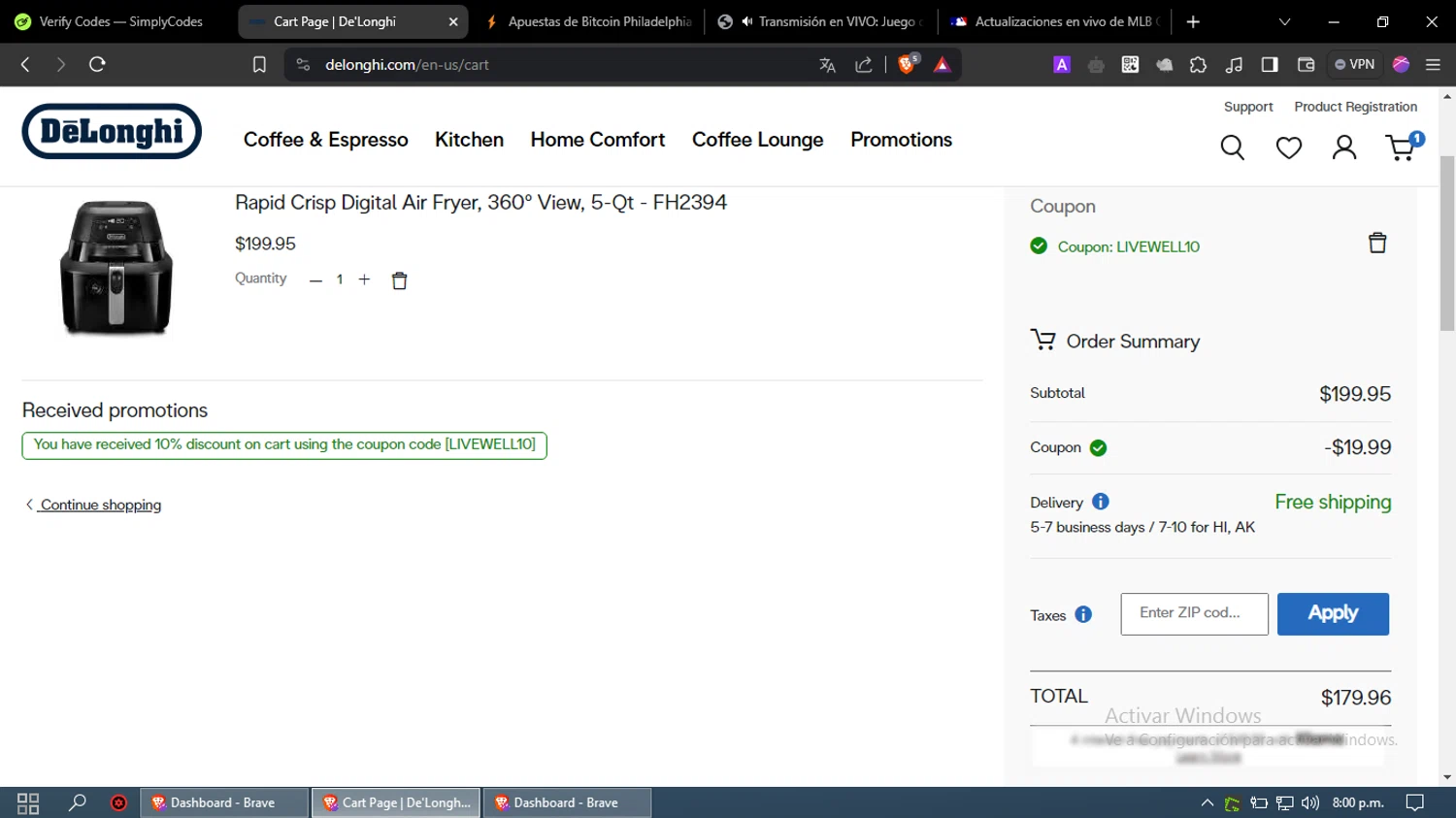Open Brave Shields panel
Image resolution: width=1456 pixels, height=818 pixels.
tap(908, 64)
